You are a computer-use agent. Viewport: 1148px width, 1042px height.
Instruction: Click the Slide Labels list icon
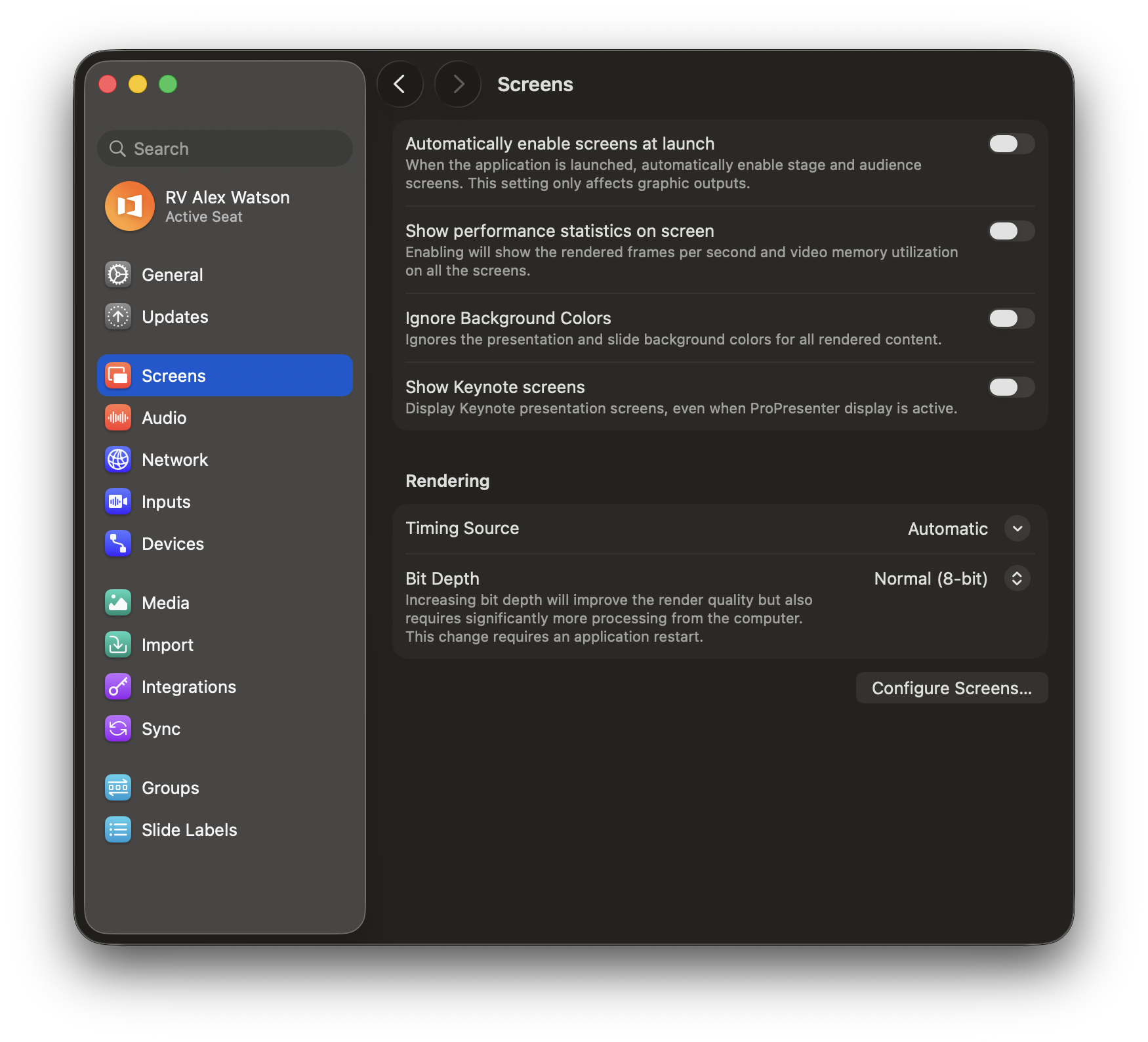118,830
